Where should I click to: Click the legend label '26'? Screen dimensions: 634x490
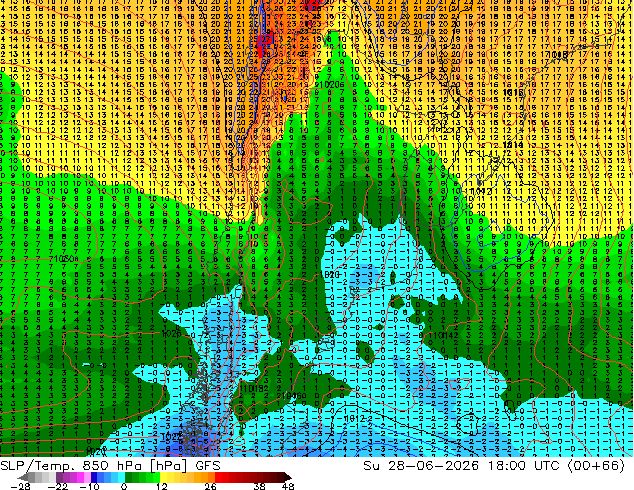[210, 486]
